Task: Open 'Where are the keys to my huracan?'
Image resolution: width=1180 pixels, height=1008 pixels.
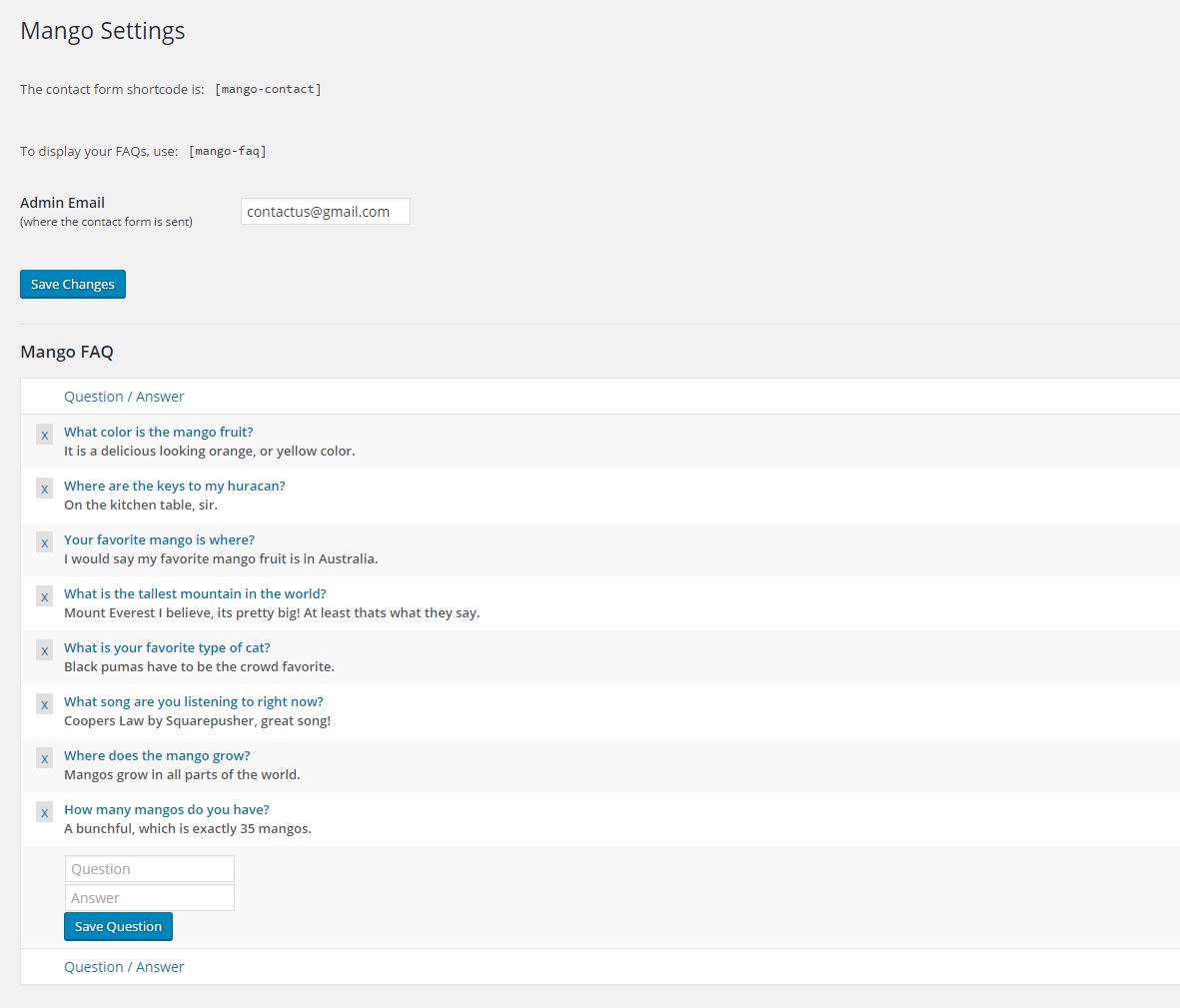Action: pos(175,486)
